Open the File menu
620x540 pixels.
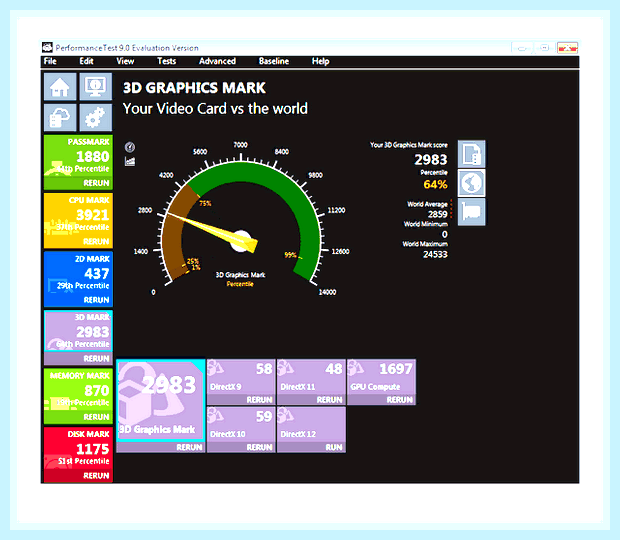[x=50, y=61]
